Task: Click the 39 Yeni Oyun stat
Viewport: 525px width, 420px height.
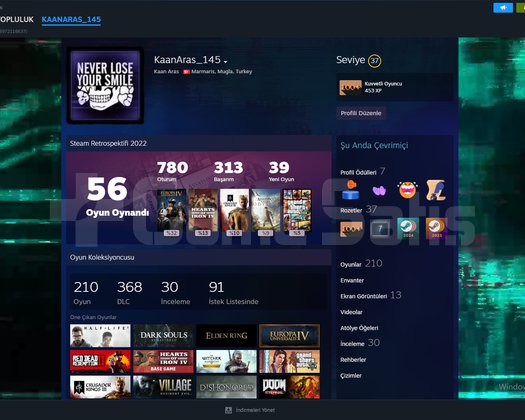Action: coord(281,171)
